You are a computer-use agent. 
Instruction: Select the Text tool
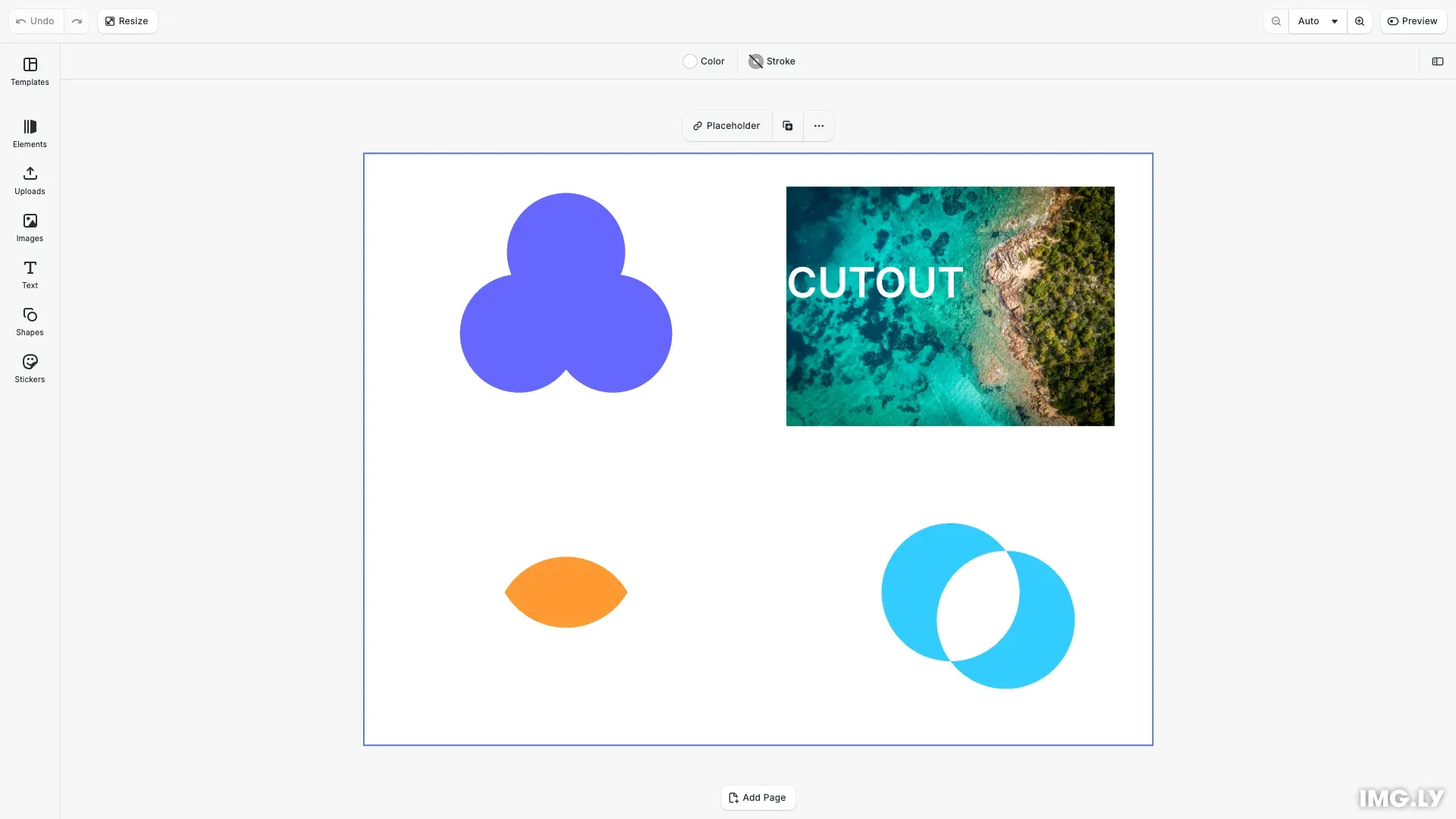point(30,275)
